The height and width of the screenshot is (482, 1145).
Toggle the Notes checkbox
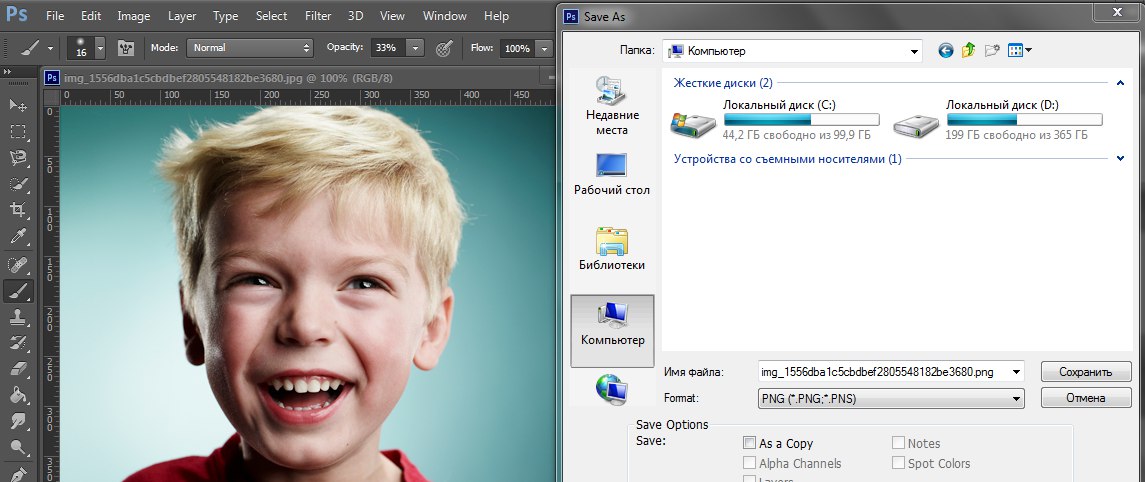pos(898,443)
